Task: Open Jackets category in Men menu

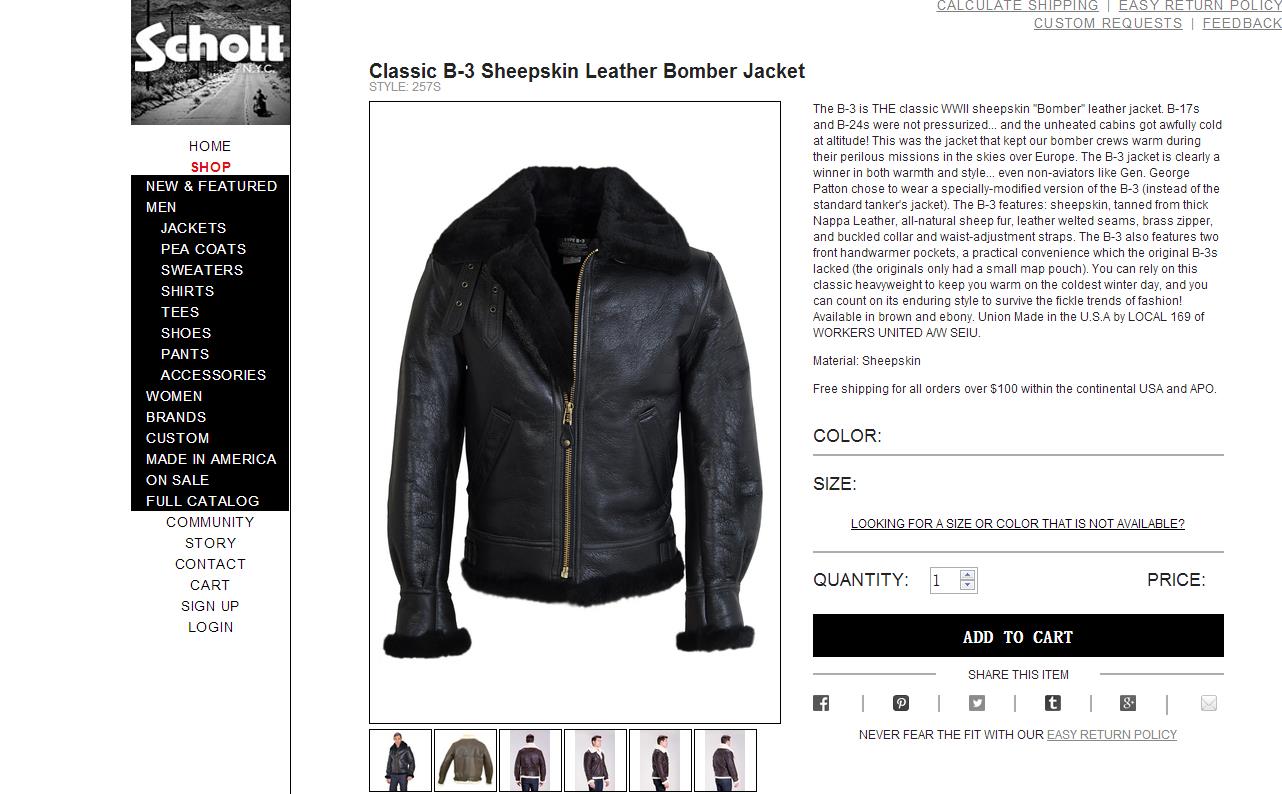Action: coord(193,228)
